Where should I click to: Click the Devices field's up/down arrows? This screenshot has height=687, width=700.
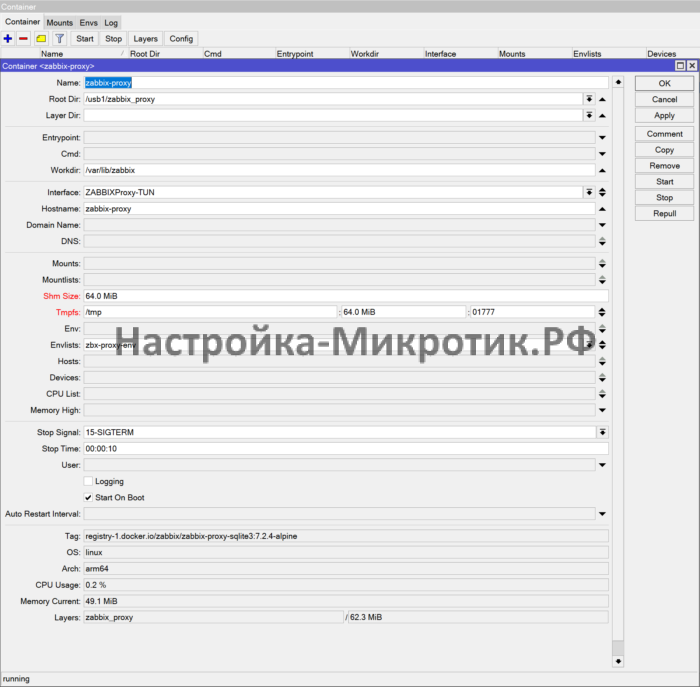602,378
